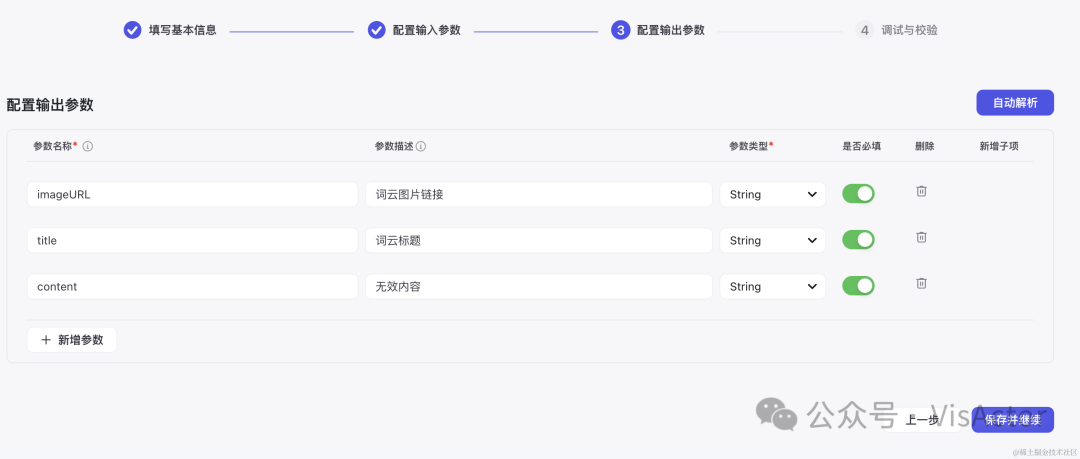Click info icon beside 参数名称

pos(88,146)
